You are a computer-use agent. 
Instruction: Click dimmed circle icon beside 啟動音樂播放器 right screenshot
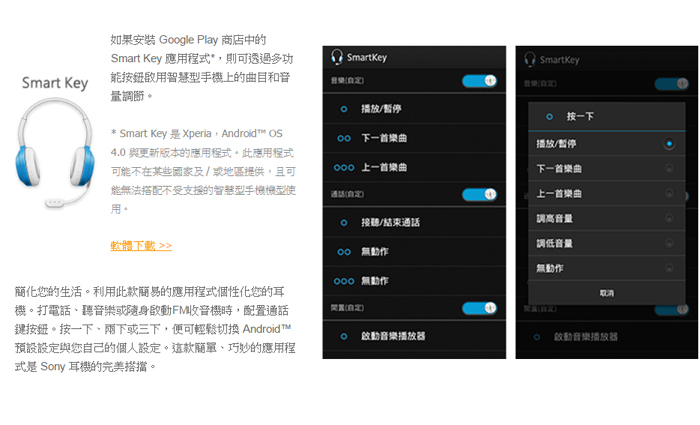click(537, 337)
